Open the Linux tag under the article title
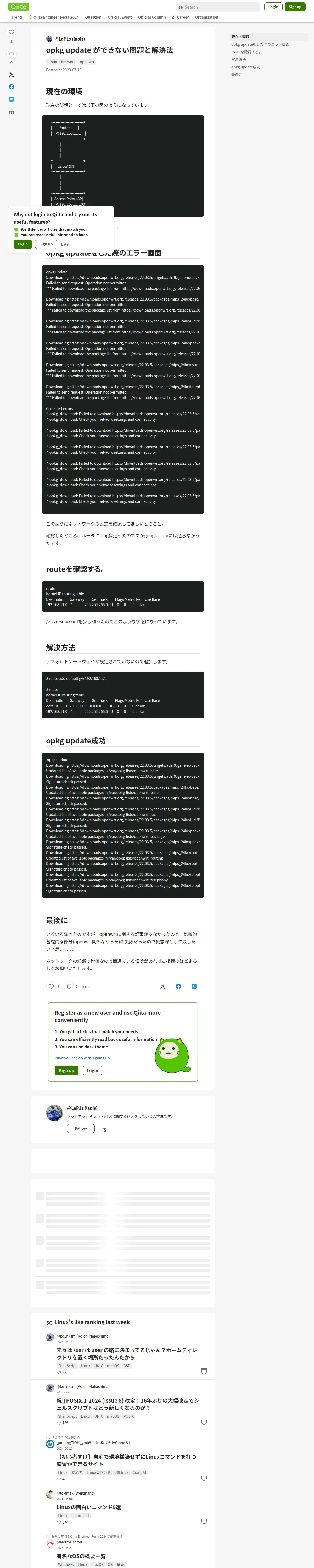Screen dimensions: 314x1568 52,62
